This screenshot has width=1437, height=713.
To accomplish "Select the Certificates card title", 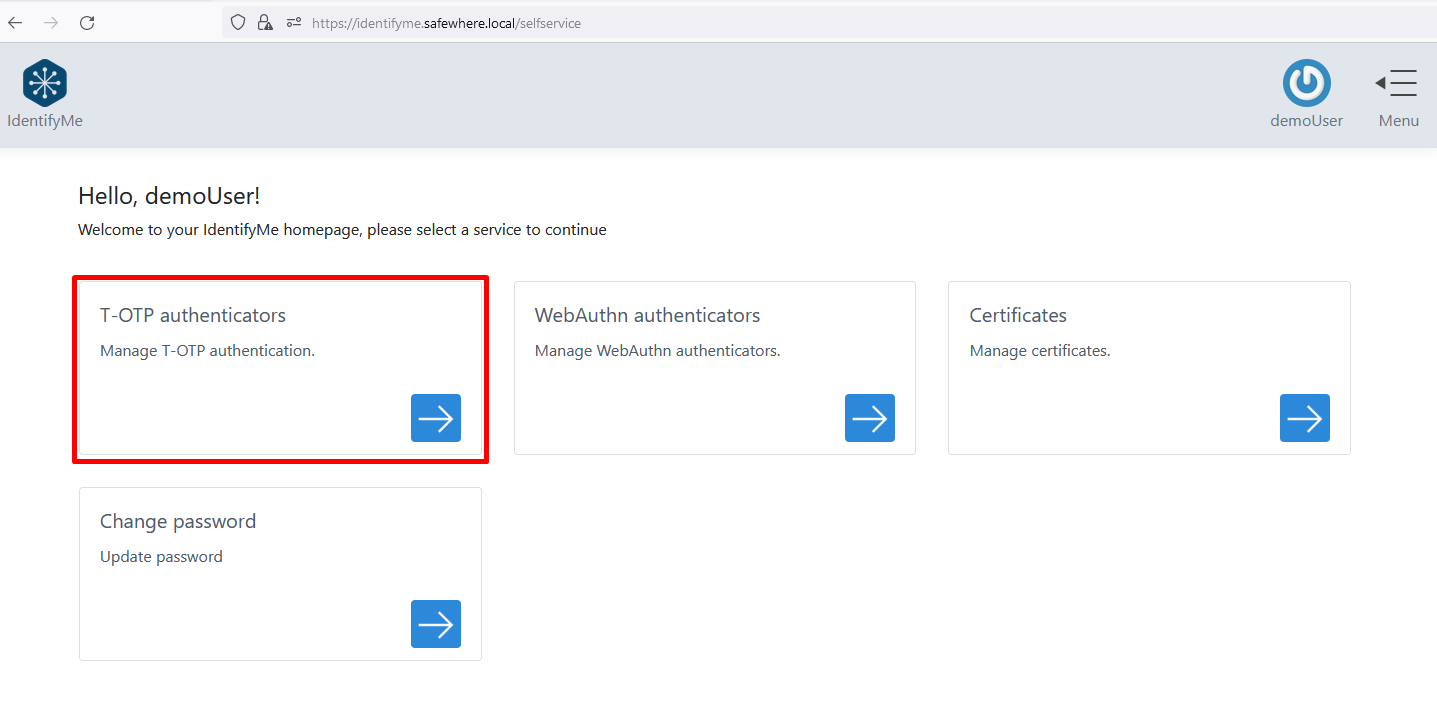I will tap(1018, 315).
